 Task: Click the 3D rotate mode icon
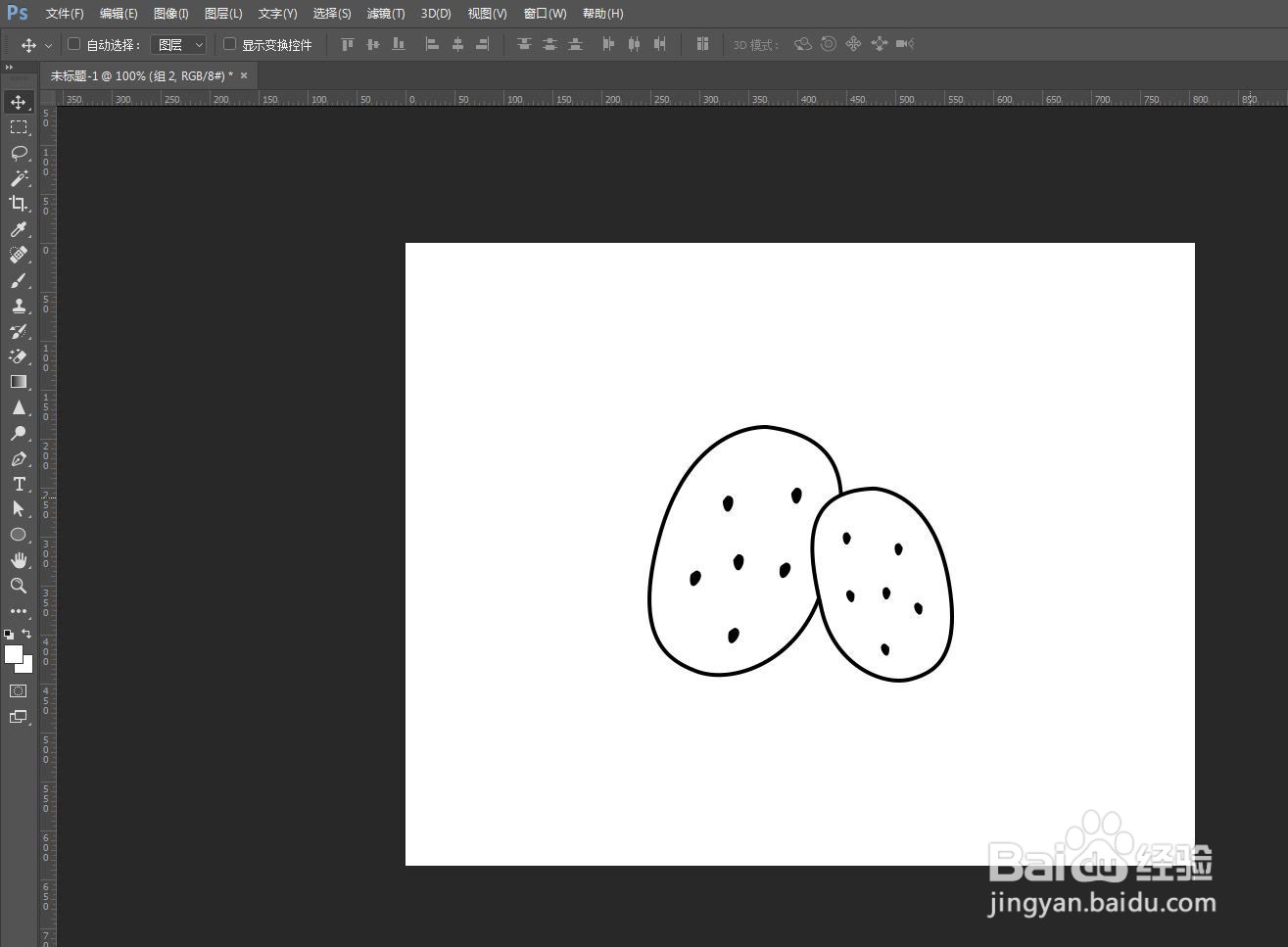tap(803, 44)
